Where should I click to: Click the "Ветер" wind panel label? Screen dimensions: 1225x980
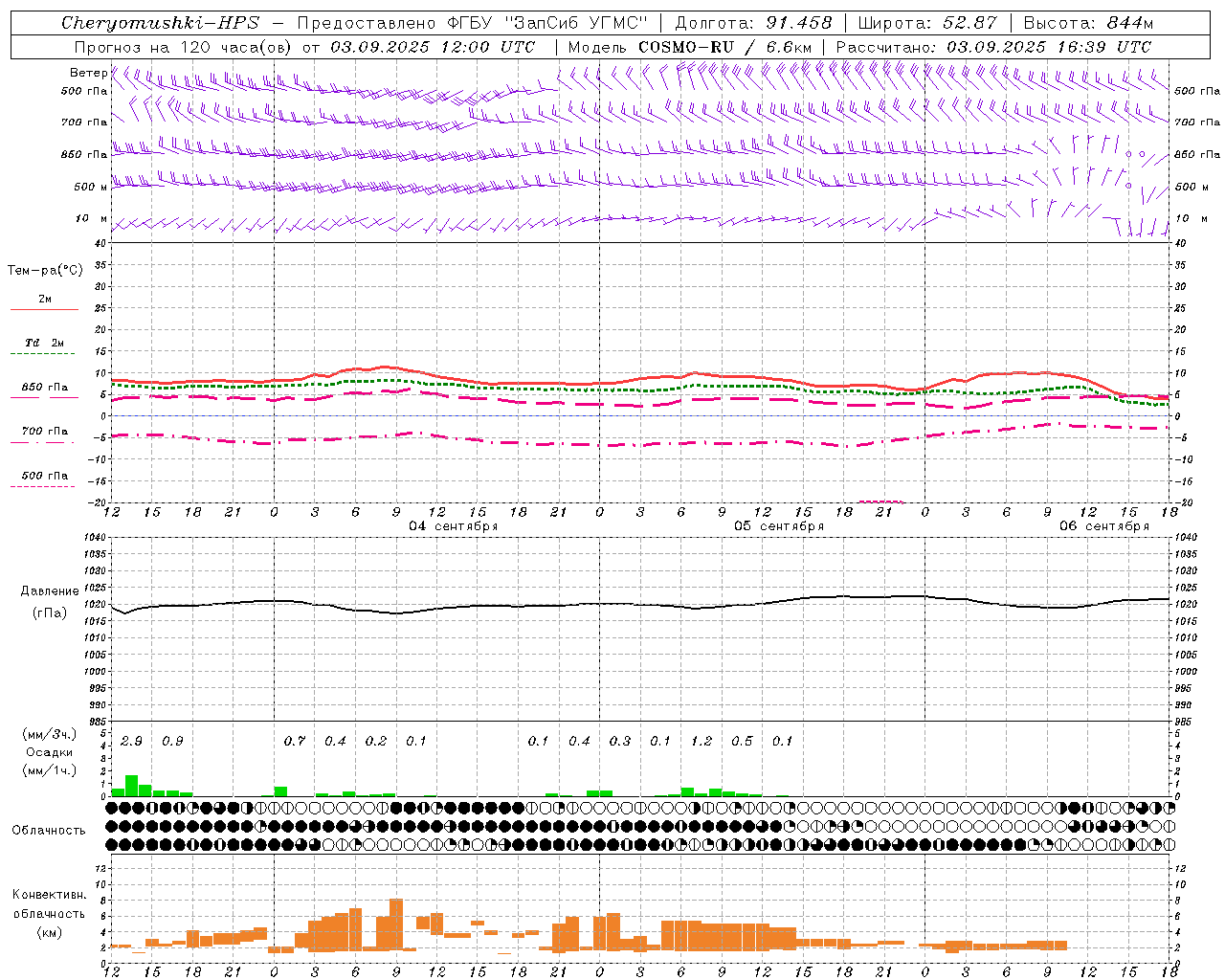[x=89, y=73]
